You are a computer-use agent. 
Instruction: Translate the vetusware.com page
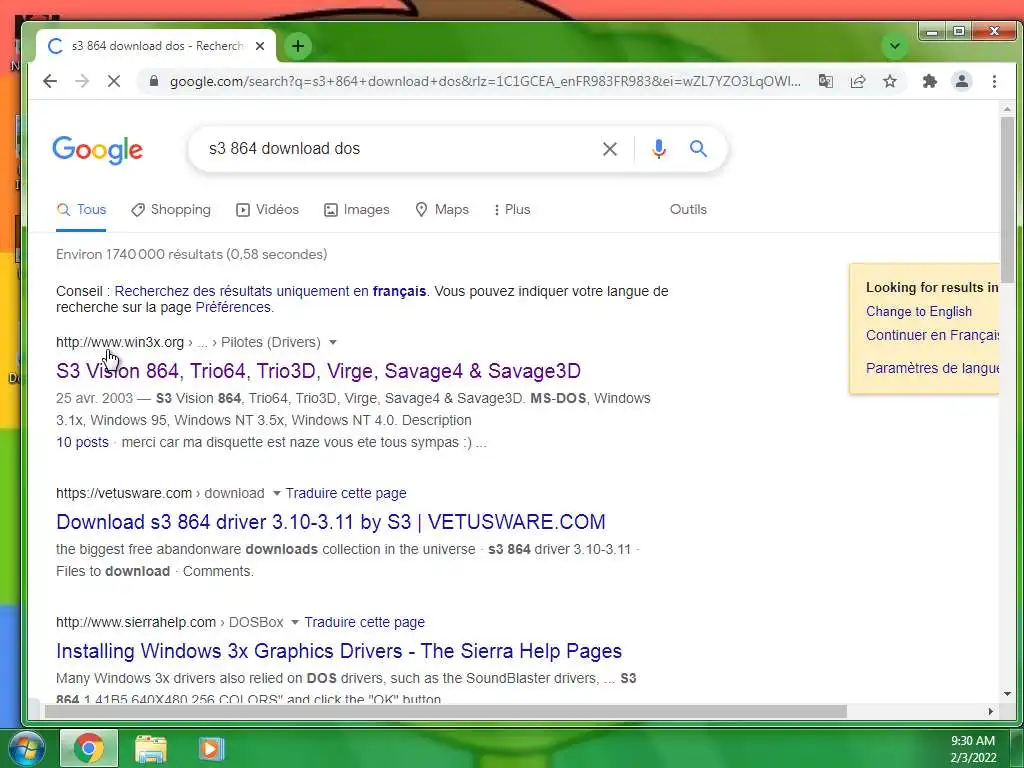point(346,493)
